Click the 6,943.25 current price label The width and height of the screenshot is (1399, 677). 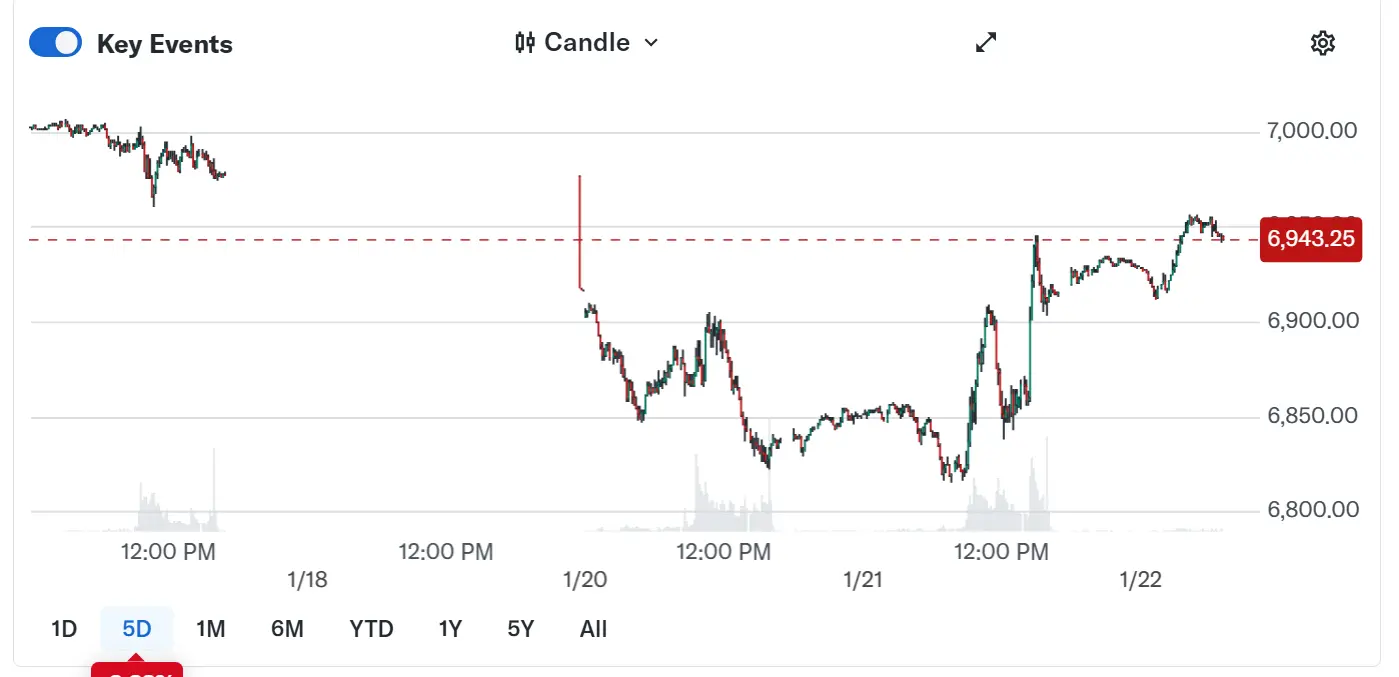[1311, 239]
